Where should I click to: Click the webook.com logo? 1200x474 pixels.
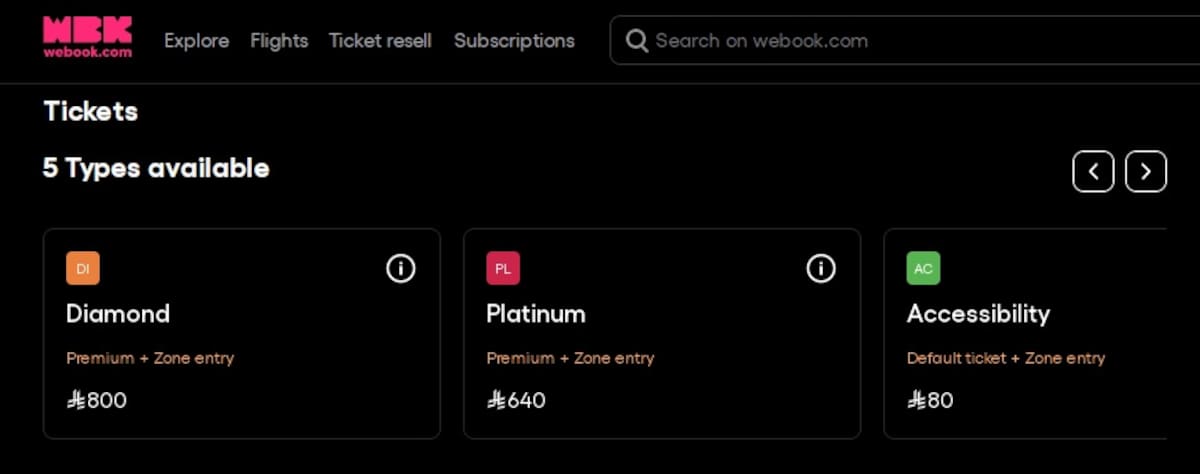(87, 38)
